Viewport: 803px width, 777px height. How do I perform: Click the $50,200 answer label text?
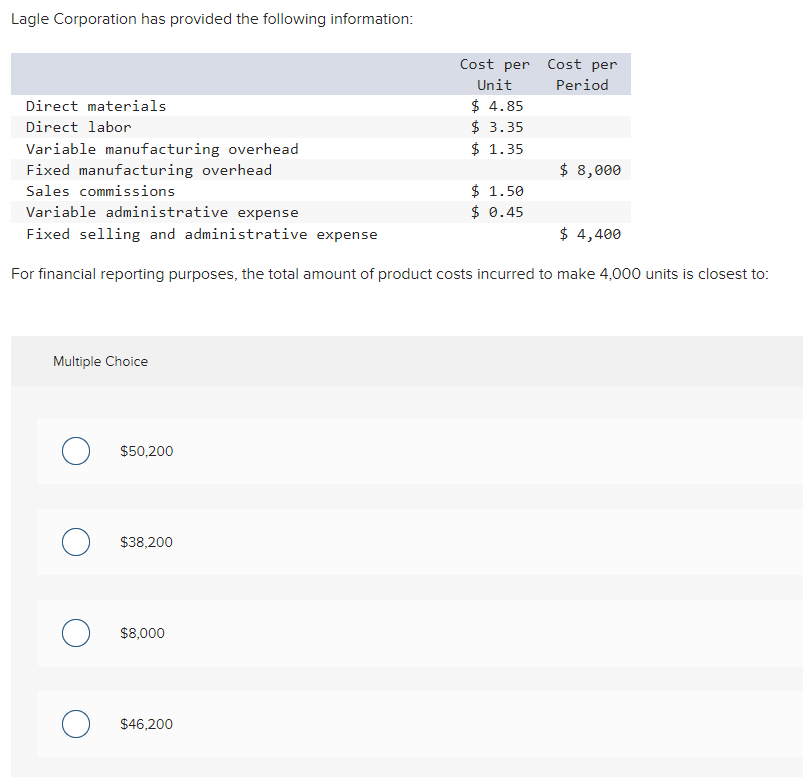pos(146,451)
